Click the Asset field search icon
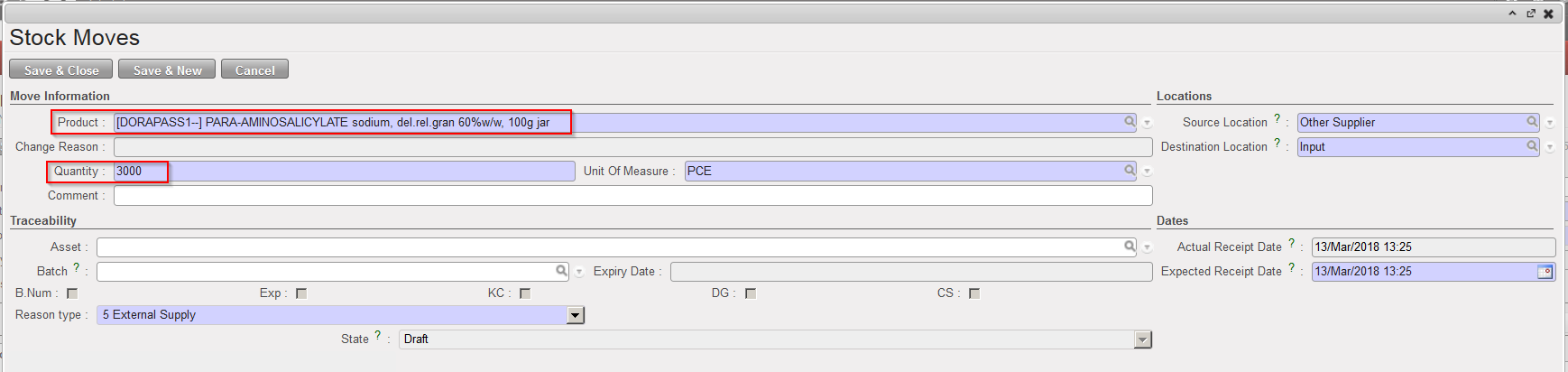This screenshot has width=1568, height=372. 1129,246
